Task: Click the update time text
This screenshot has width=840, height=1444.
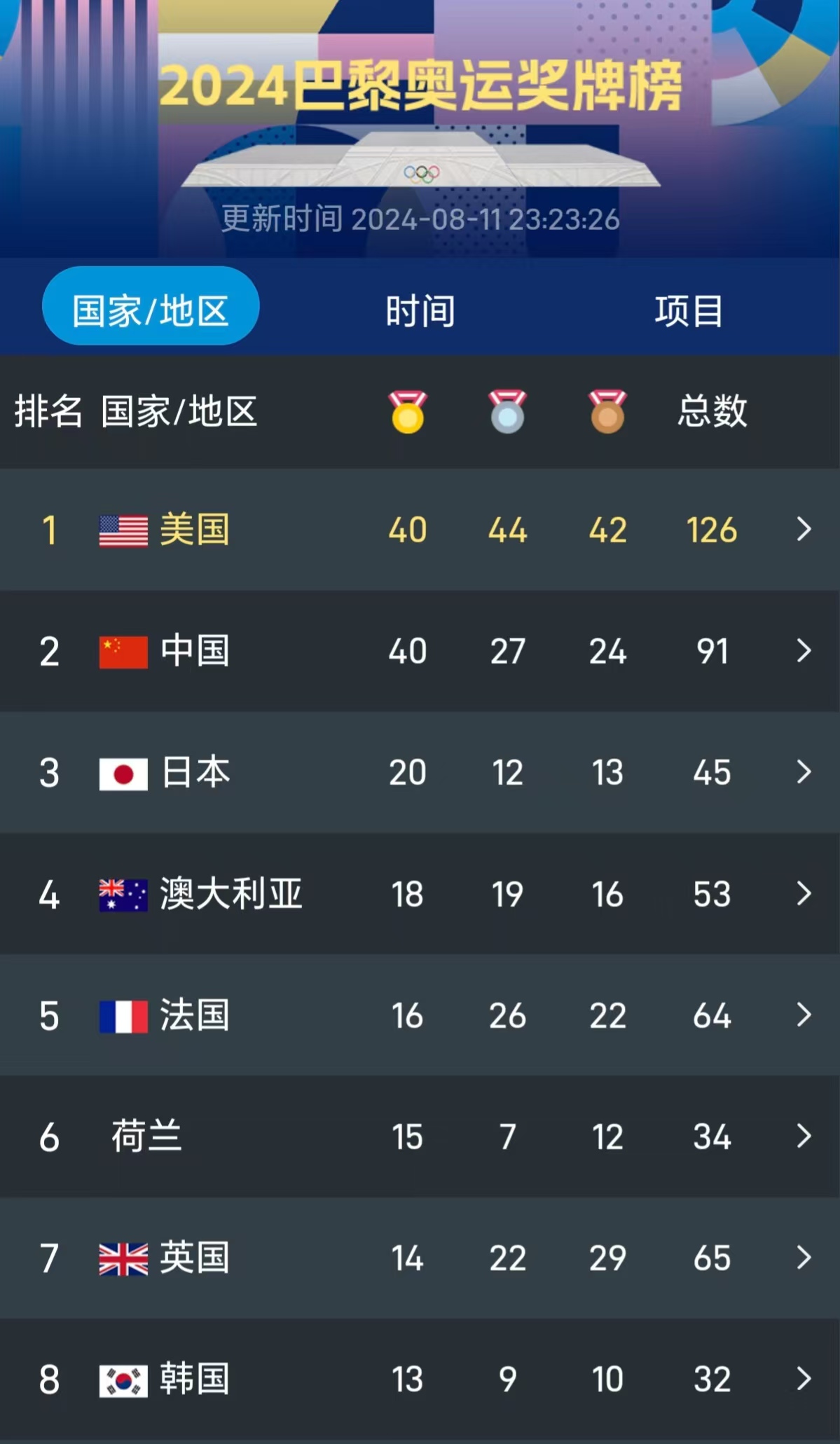Action: pos(420,219)
